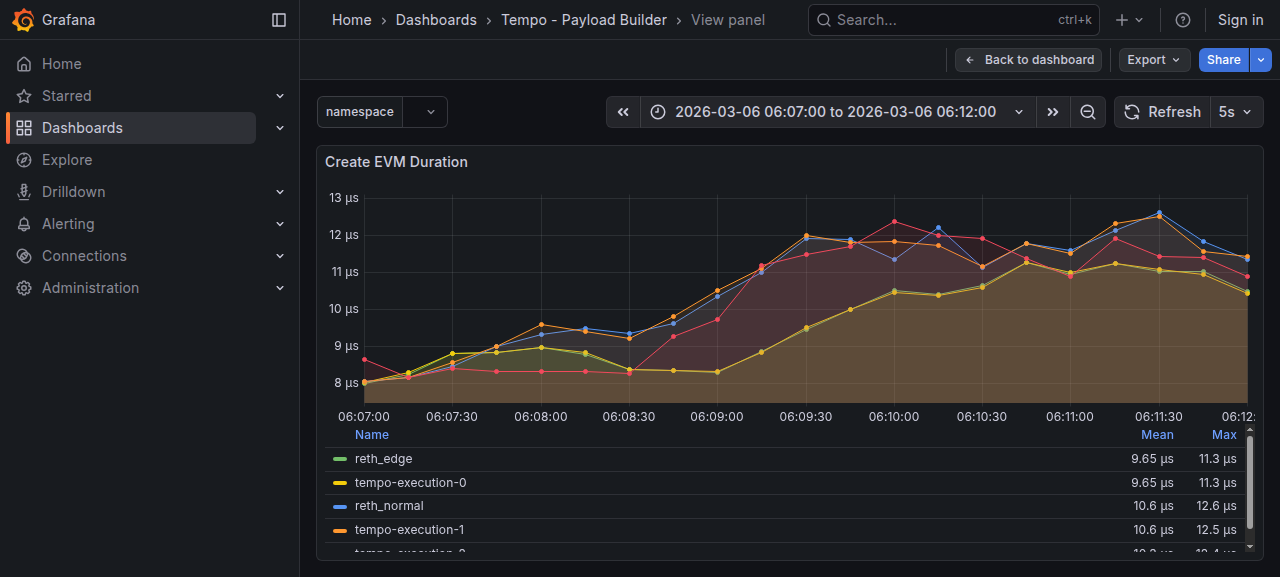Image resolution: width=1280 pixels, height=577 pixels.
Task: Click the Dashboards grid icon in sidebar
Action: coord(24,128)
